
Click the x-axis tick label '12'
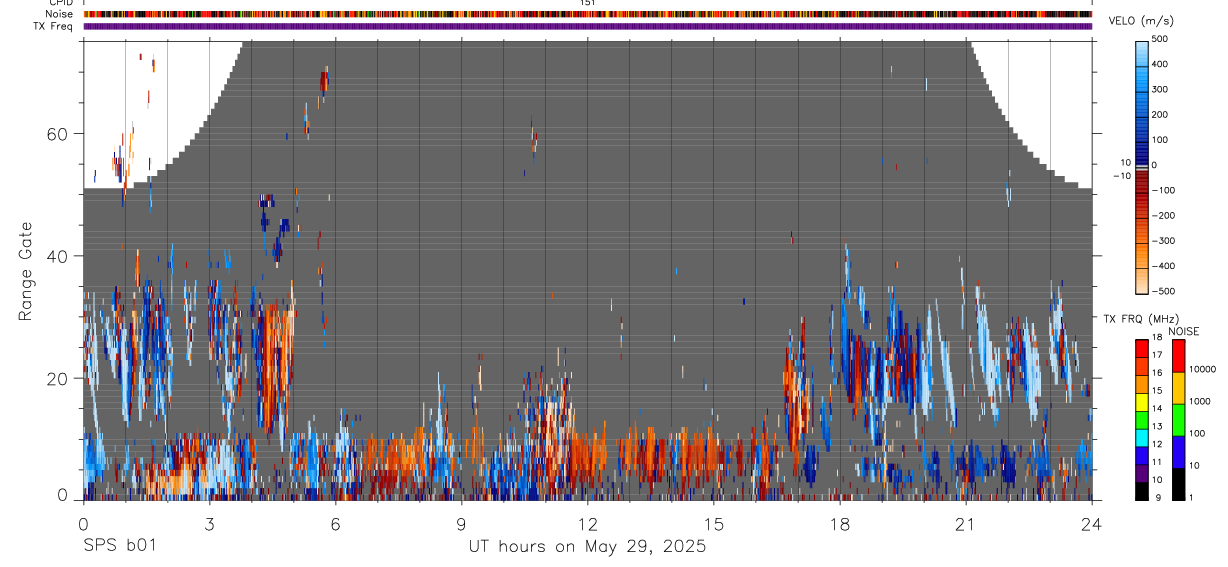(x=587, y=524)
